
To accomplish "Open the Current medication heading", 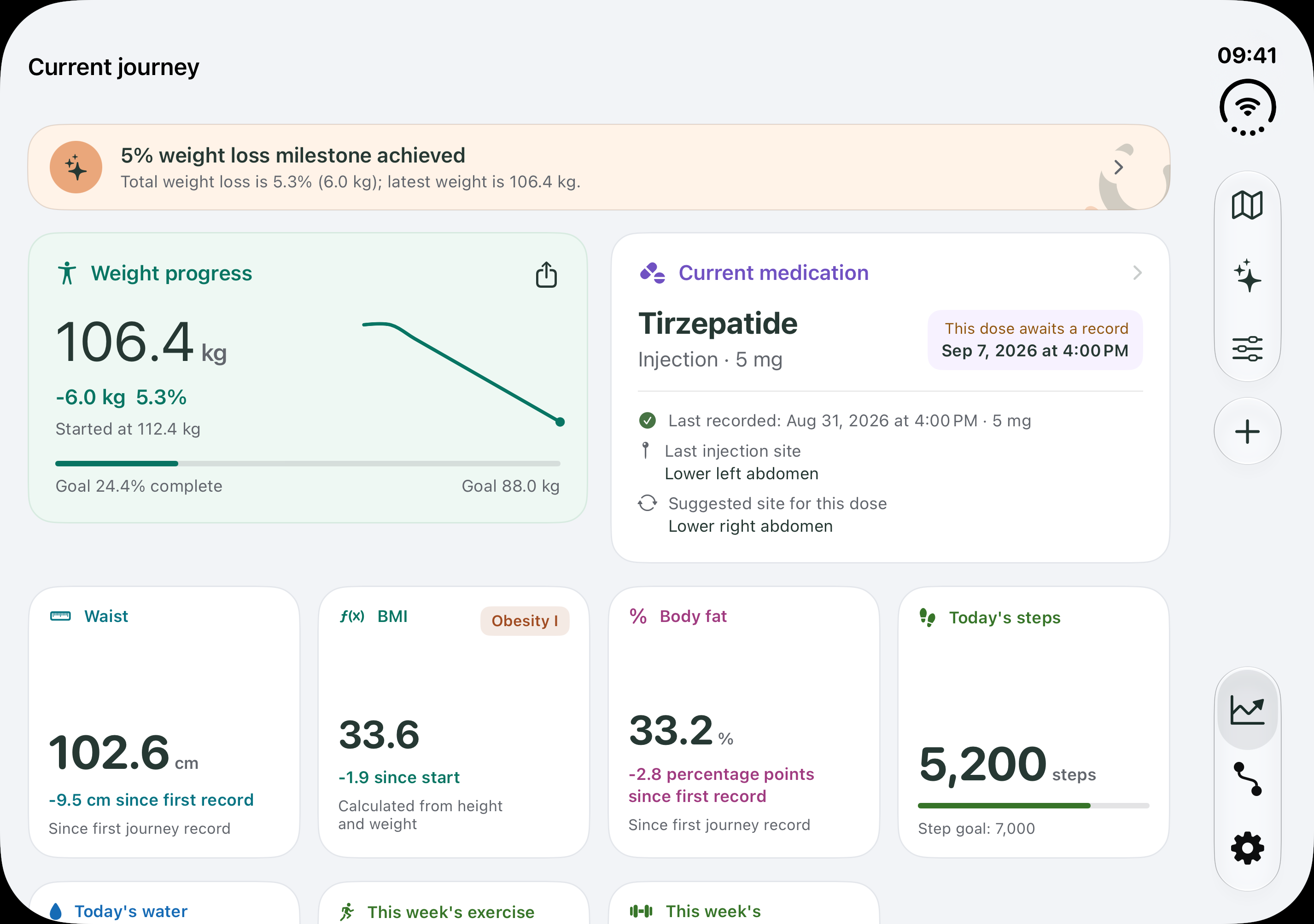I will pyautogui.click(x=773, y=273).
